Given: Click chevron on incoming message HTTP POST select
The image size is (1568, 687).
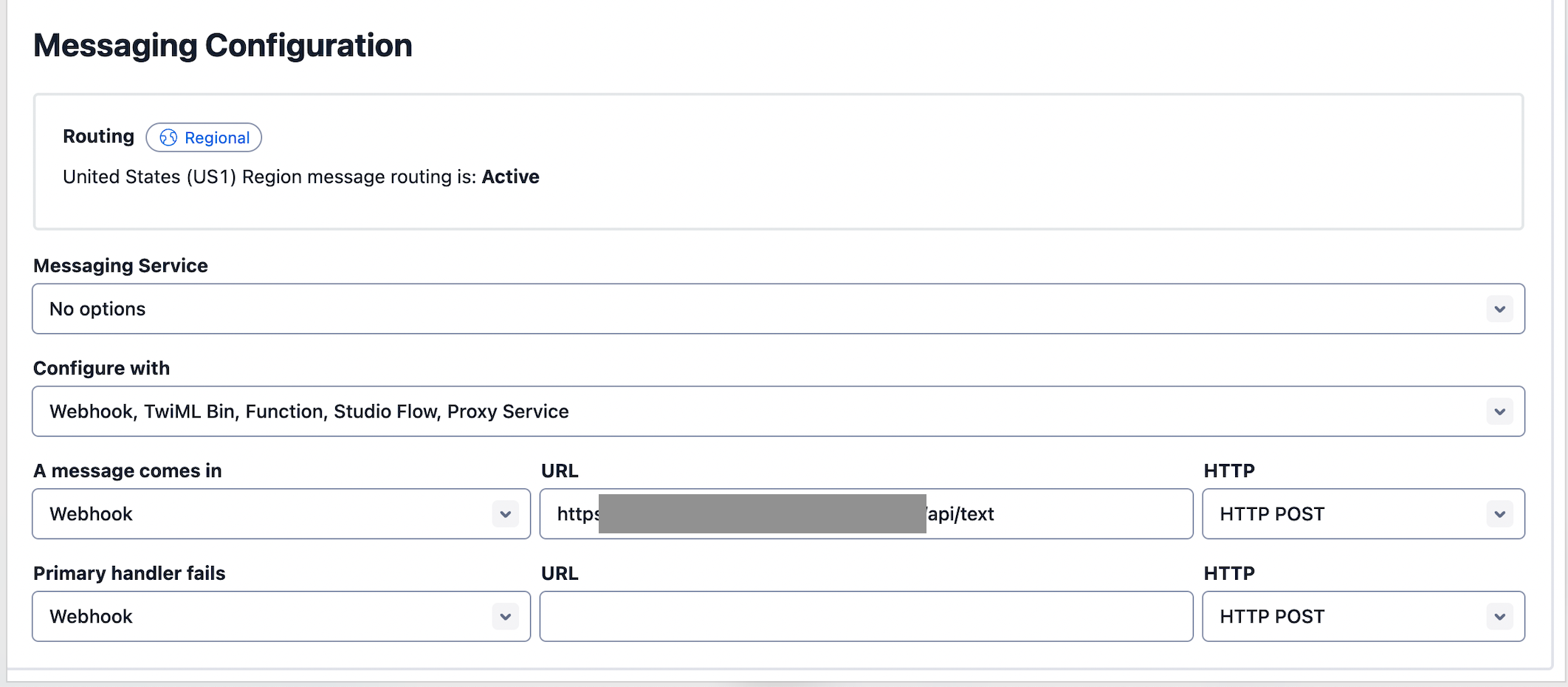Looking at the screenshot, I should (1499, 514).
